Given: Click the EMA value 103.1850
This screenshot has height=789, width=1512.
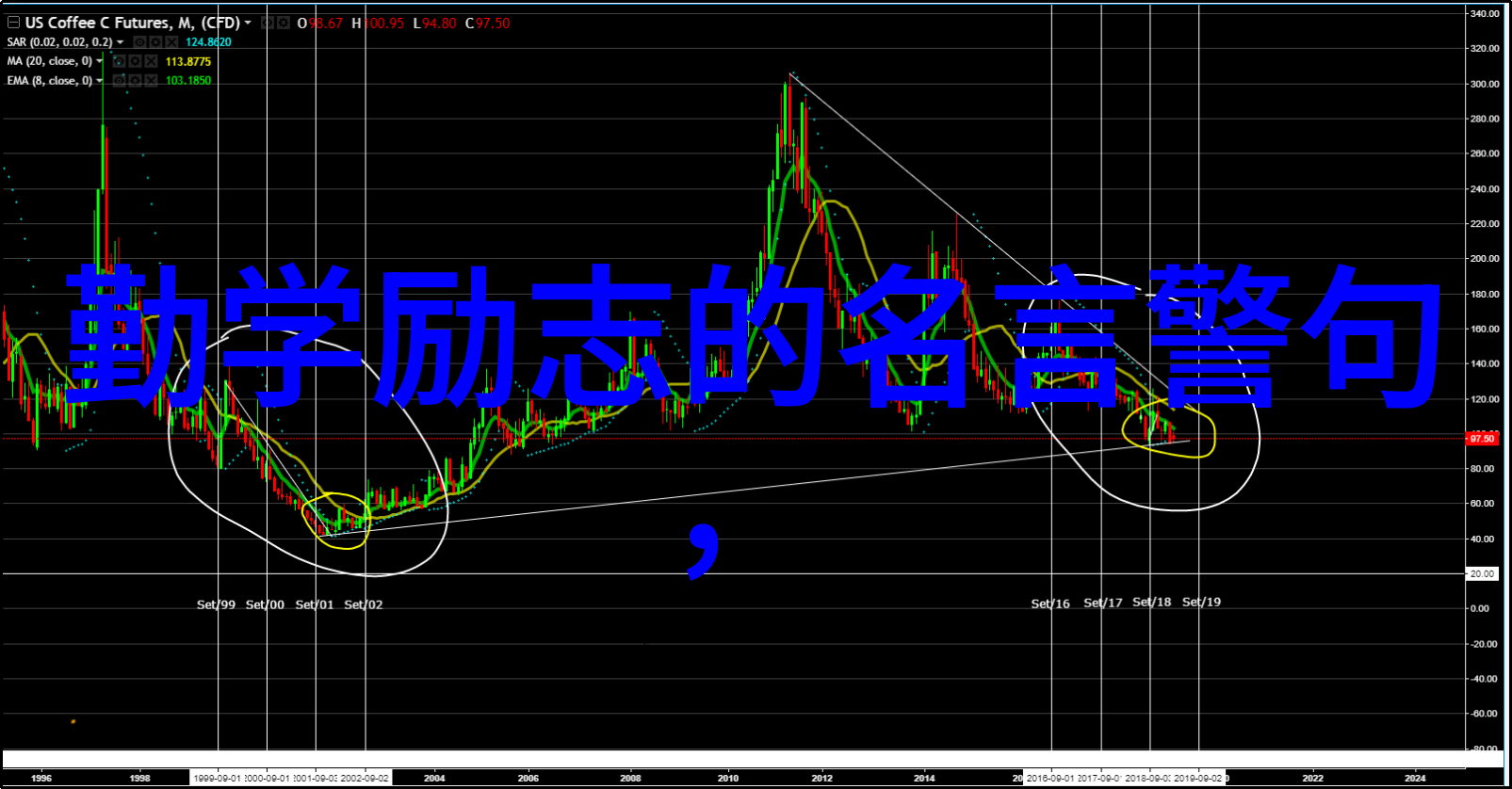Looking at the screenshot, I should 188,81.
